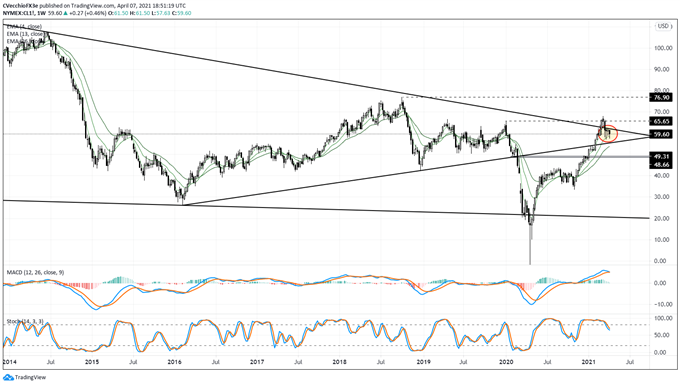
Task: Click the 59.60 current price tag
Action: 662,134
